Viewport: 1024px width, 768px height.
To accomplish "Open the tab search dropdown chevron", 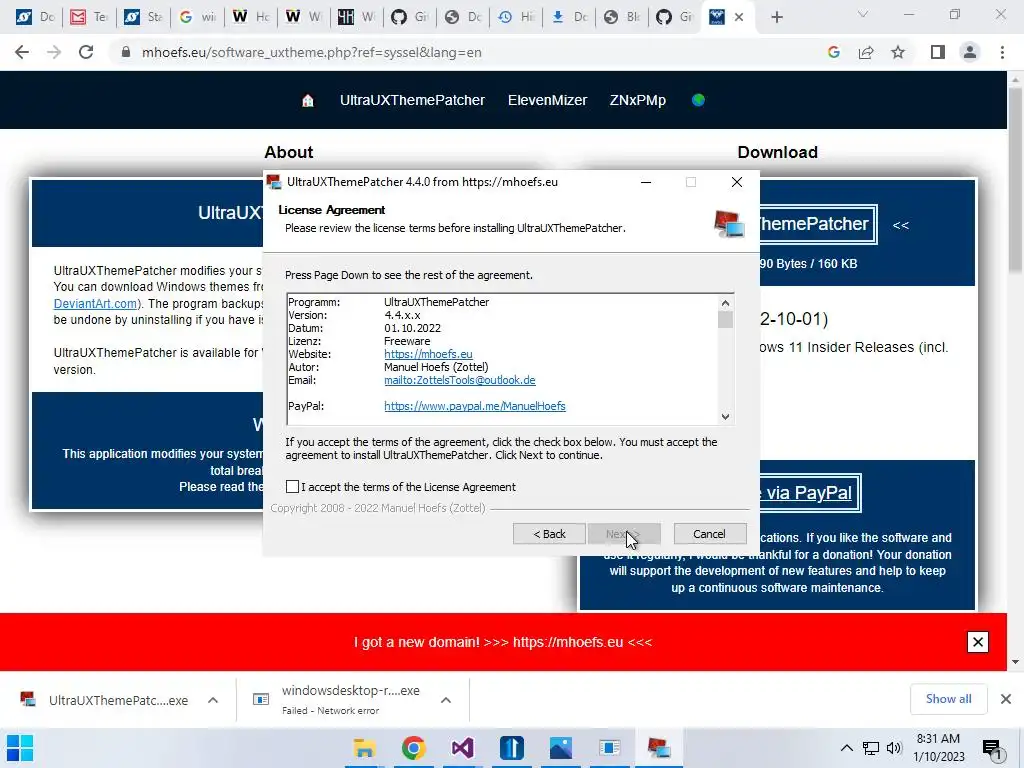I will [863, 14].
